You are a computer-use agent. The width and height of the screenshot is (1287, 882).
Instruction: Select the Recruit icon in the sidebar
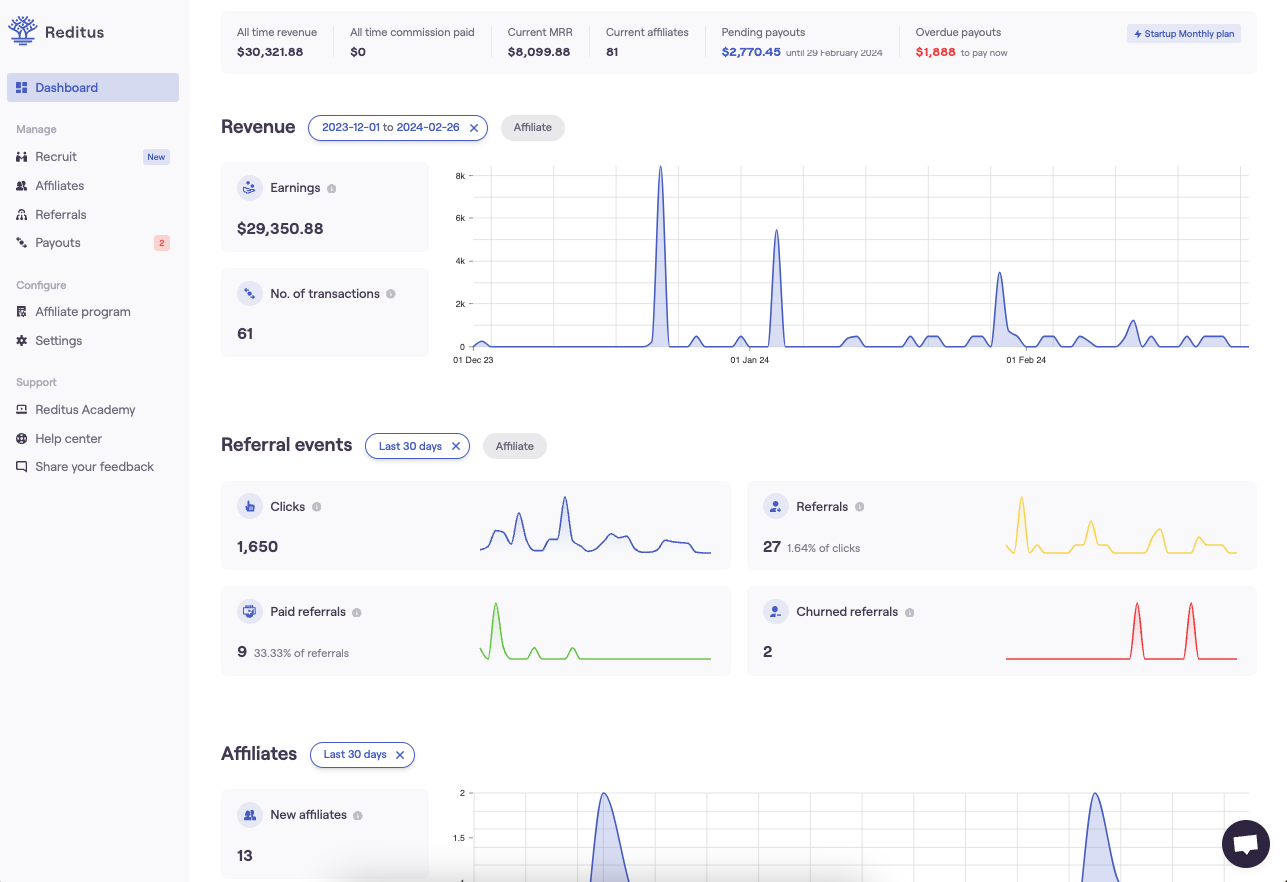(x=21, y=156)
